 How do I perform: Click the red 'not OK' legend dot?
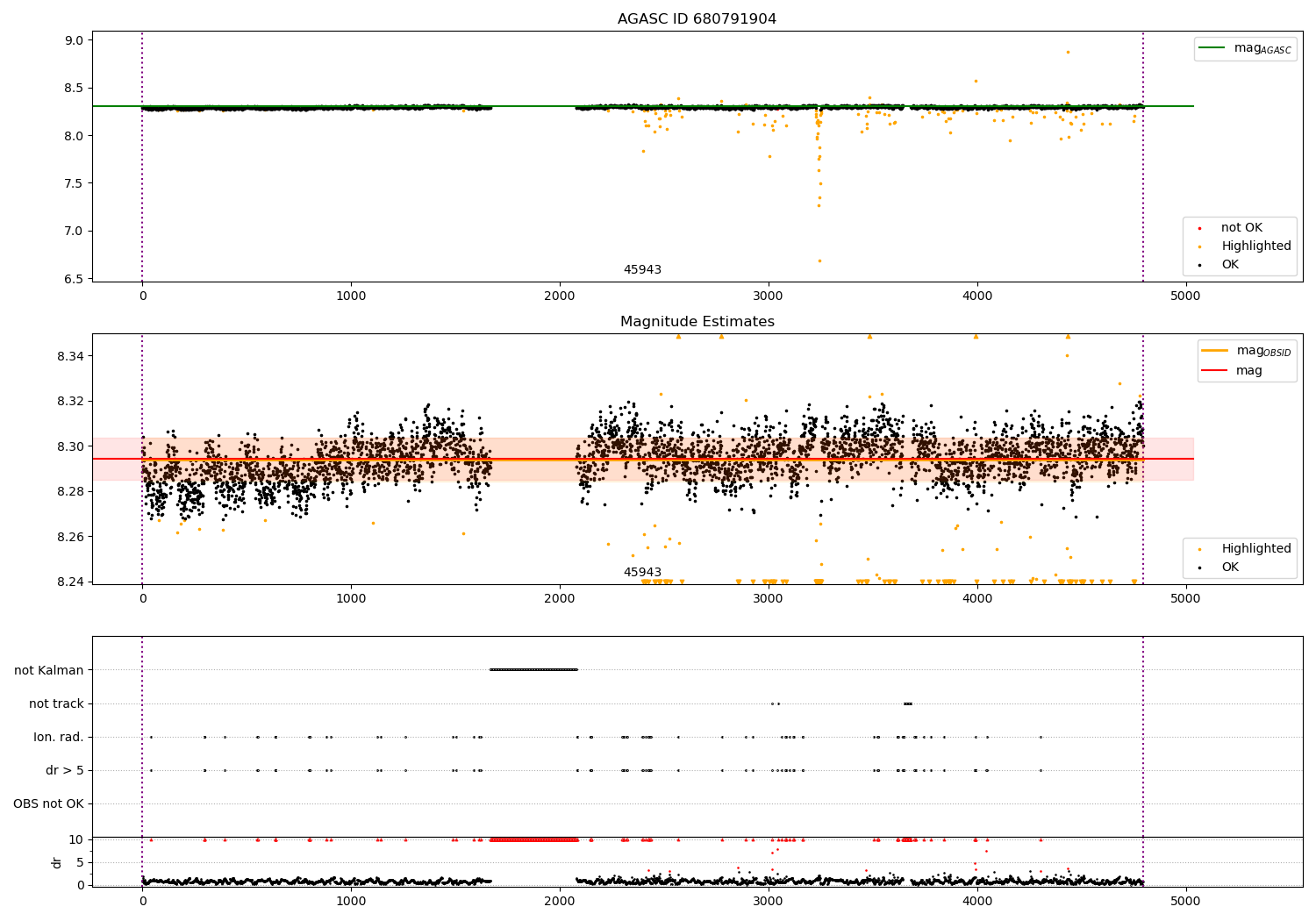click(x=1199, y=228)
